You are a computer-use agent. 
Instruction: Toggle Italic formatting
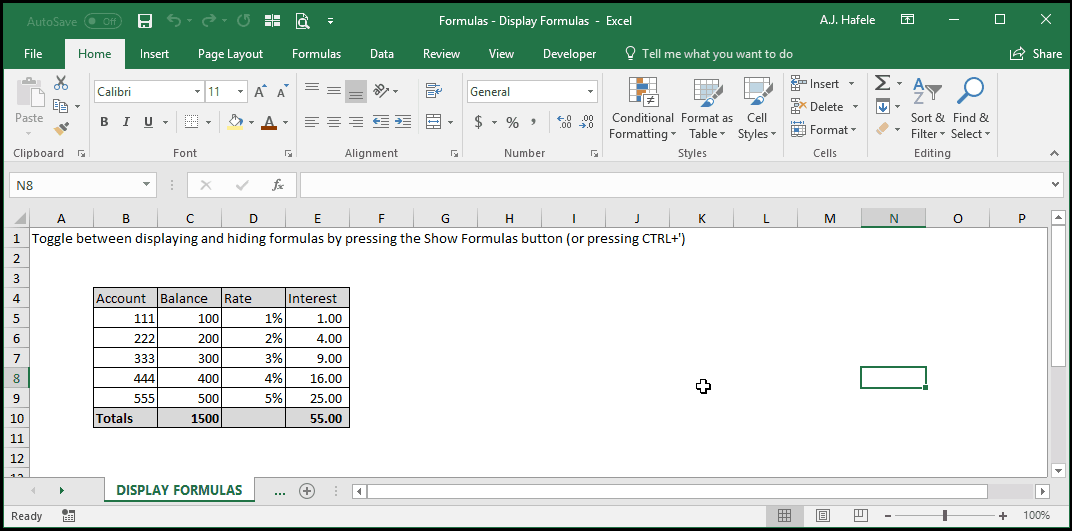point(126,122)
